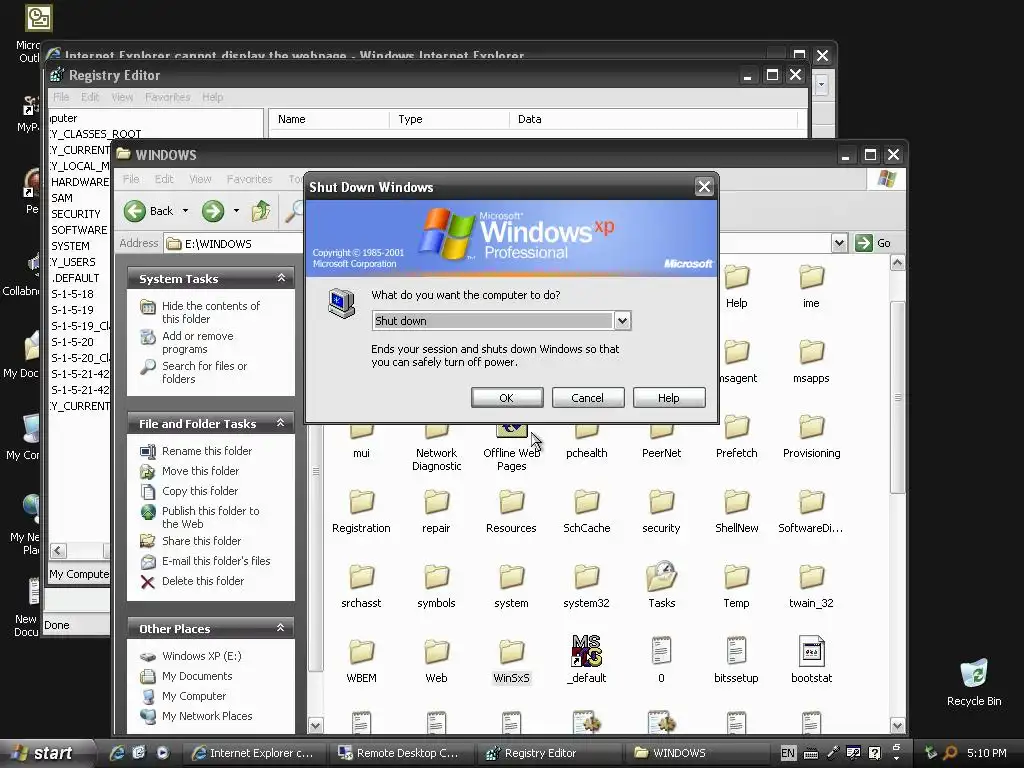Screen dimensions: 1024x768
Task: Open Add or remove programs link
Action: (x=197, y=342)
